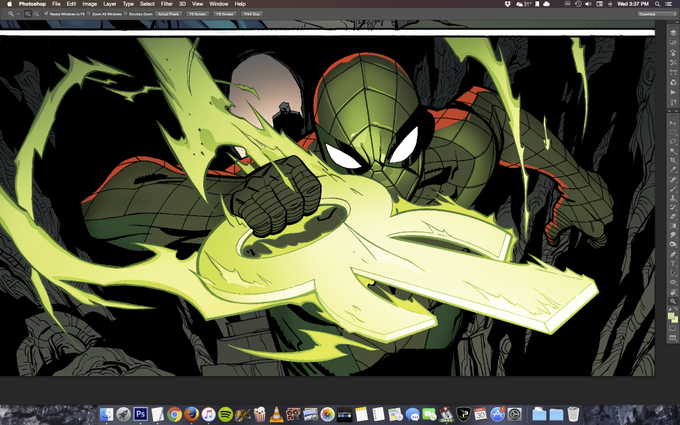Select the Magic Wand selection tool
This screenshot has height=425, width=680.
[673, 150]
